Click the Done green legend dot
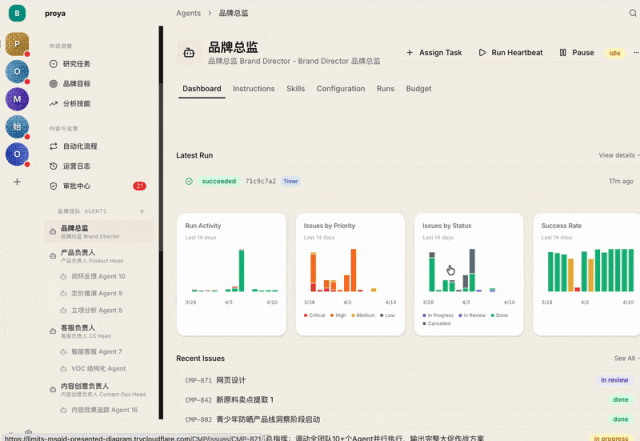 coord(493,315)
